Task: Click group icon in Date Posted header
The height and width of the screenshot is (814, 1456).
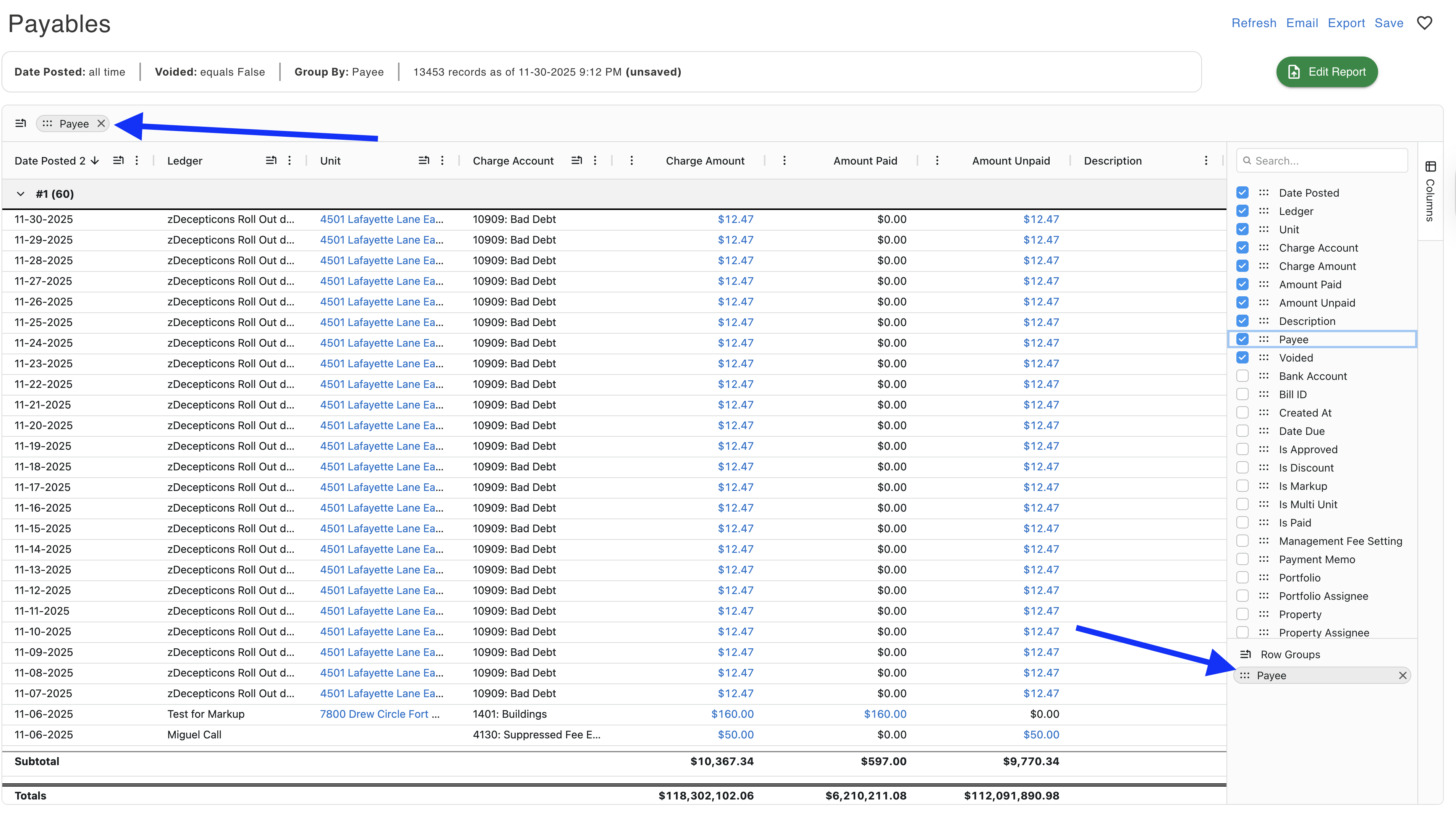Action: (x=118, y=160)
